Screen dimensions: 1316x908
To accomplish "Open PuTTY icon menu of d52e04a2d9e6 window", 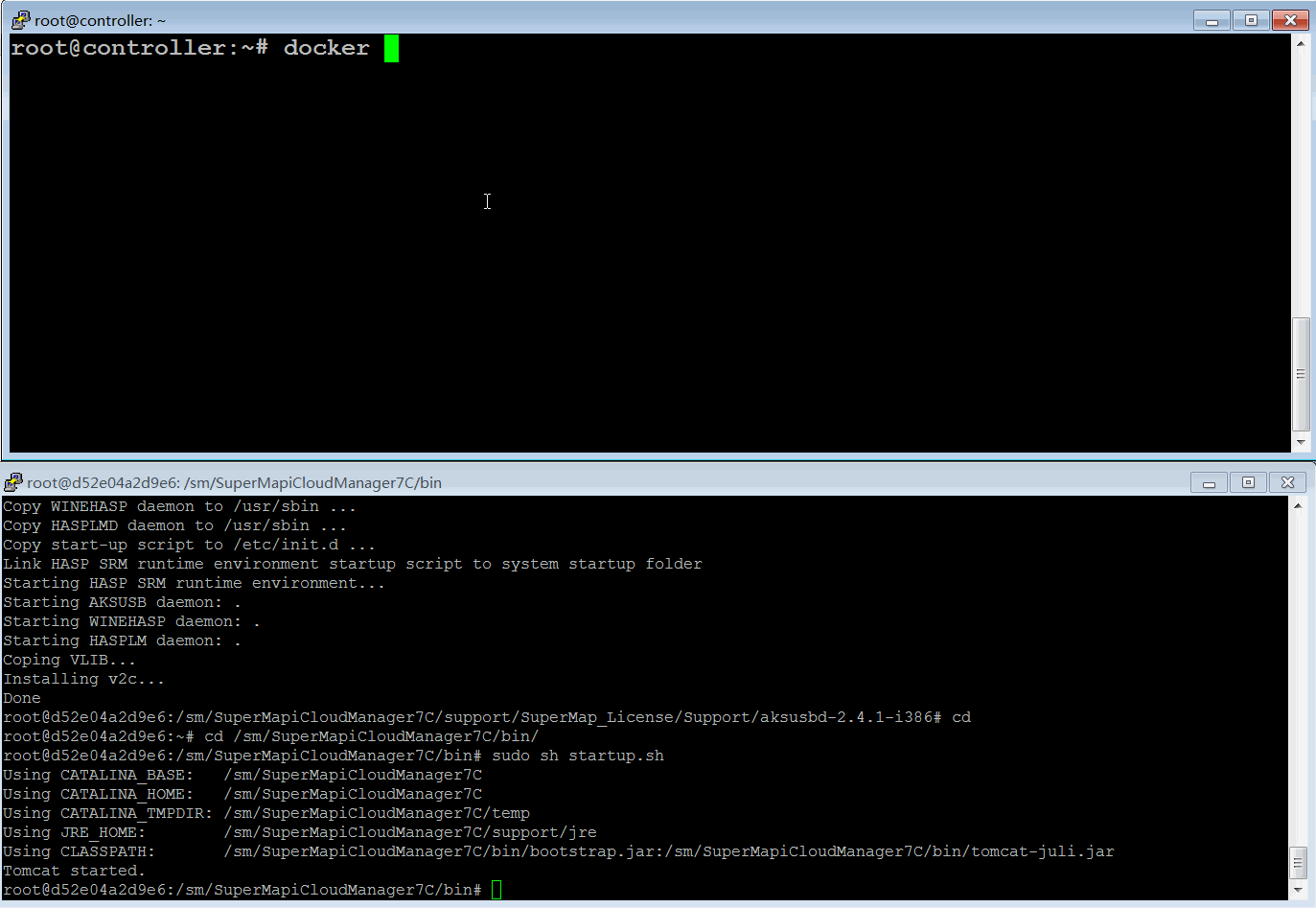I will click(13, 482).
